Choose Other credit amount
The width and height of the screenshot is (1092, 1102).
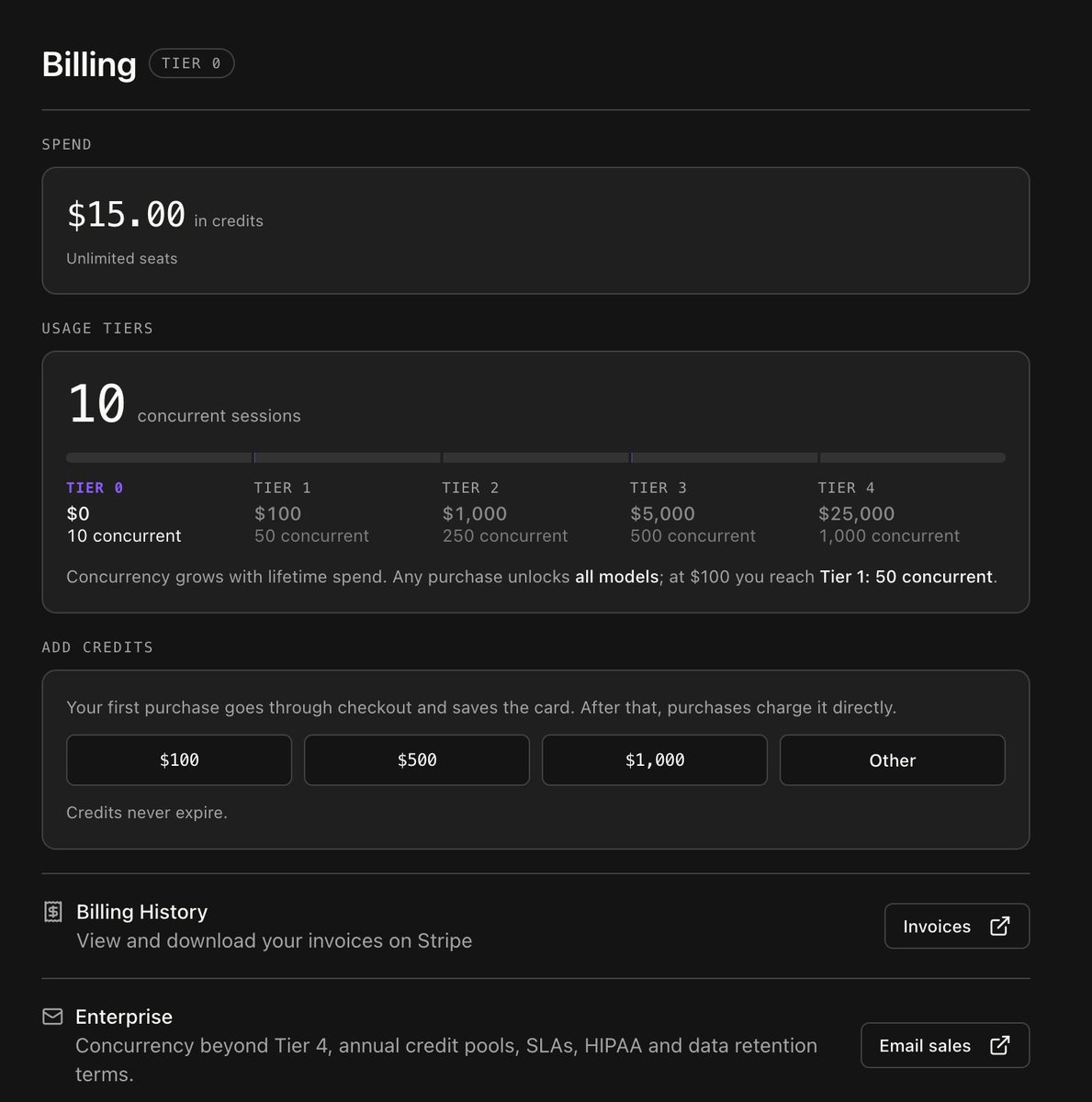(x=893, y=760)
